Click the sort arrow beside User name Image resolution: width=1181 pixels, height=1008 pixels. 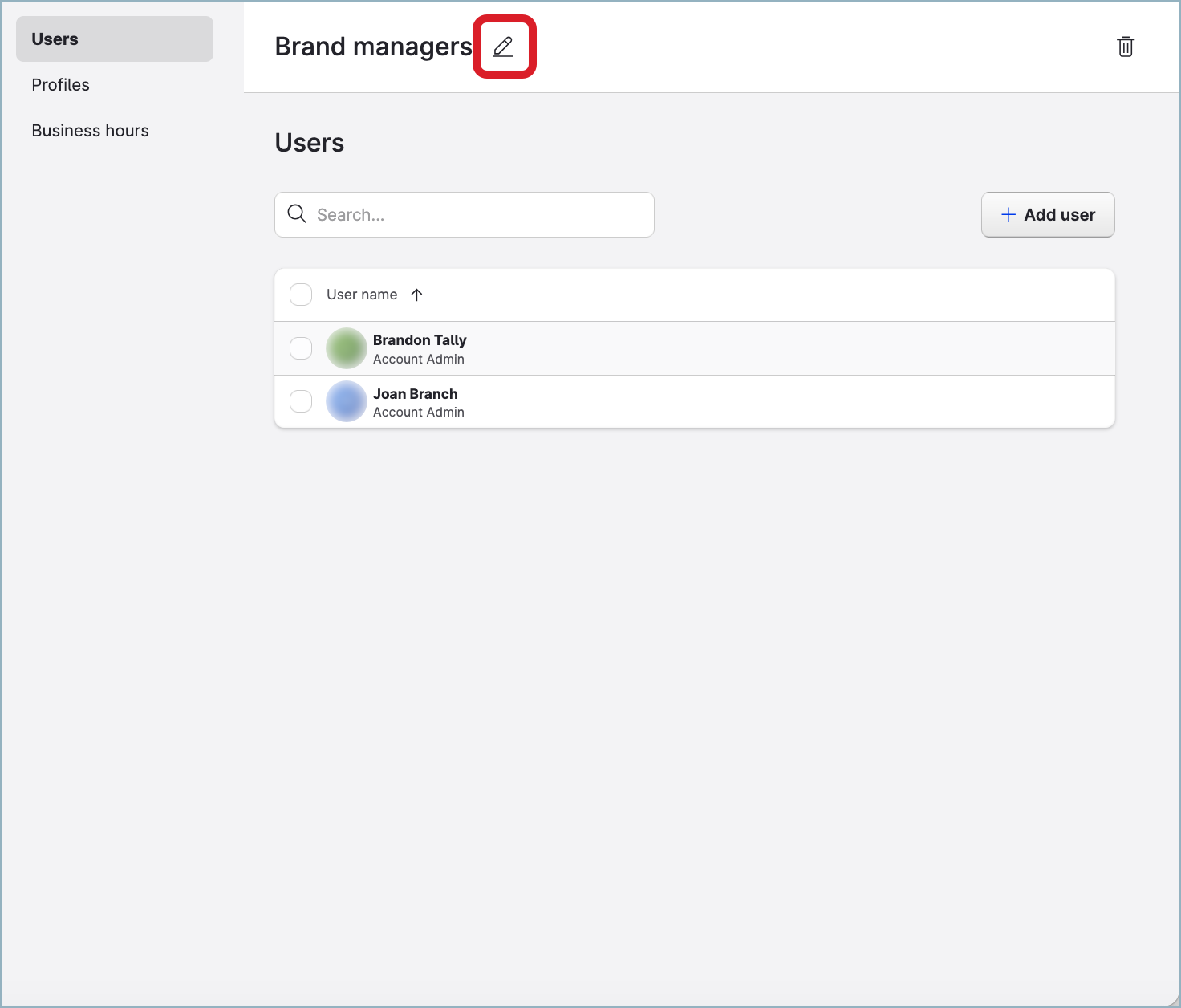[416, 295]
